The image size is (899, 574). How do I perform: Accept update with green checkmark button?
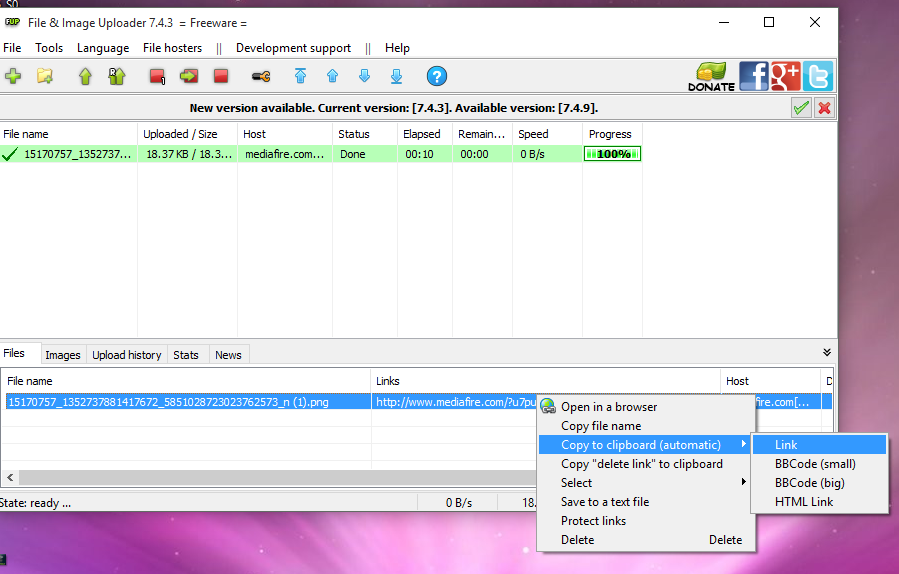(x=801, y=108)
